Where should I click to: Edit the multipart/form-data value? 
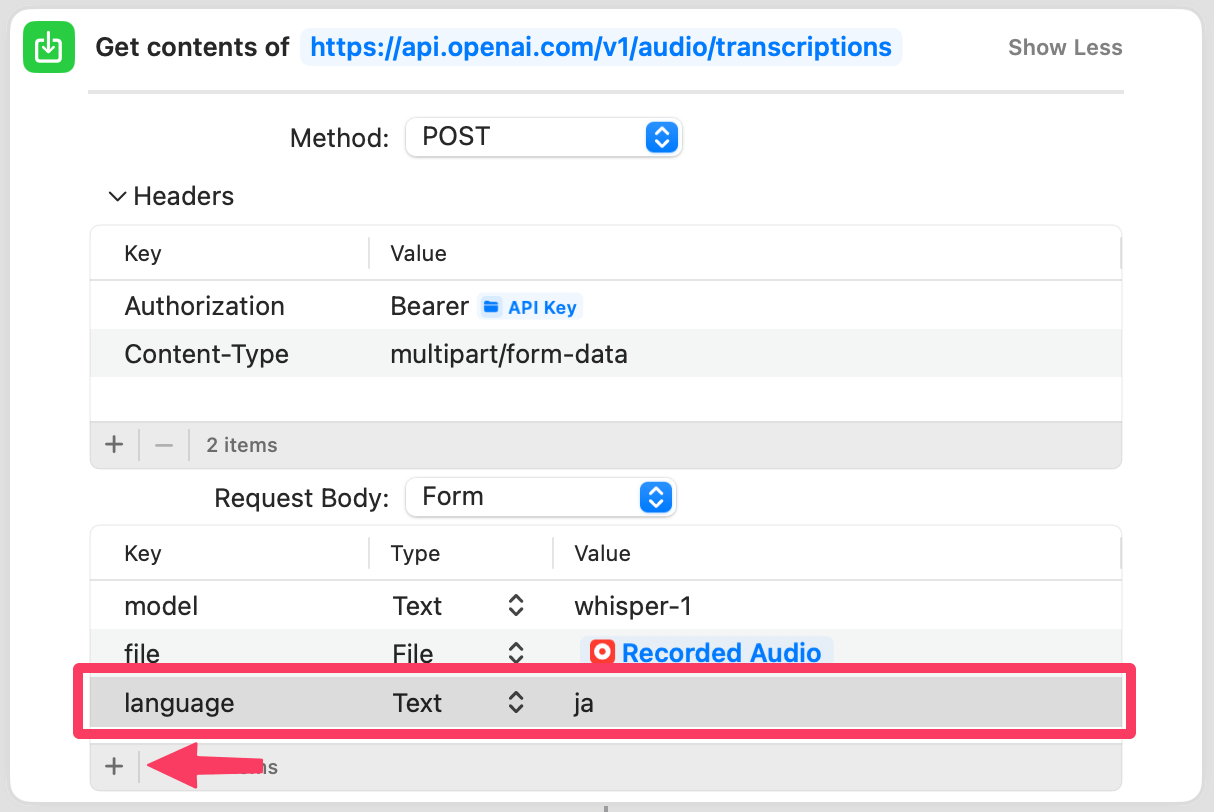(x=509, y=354)
